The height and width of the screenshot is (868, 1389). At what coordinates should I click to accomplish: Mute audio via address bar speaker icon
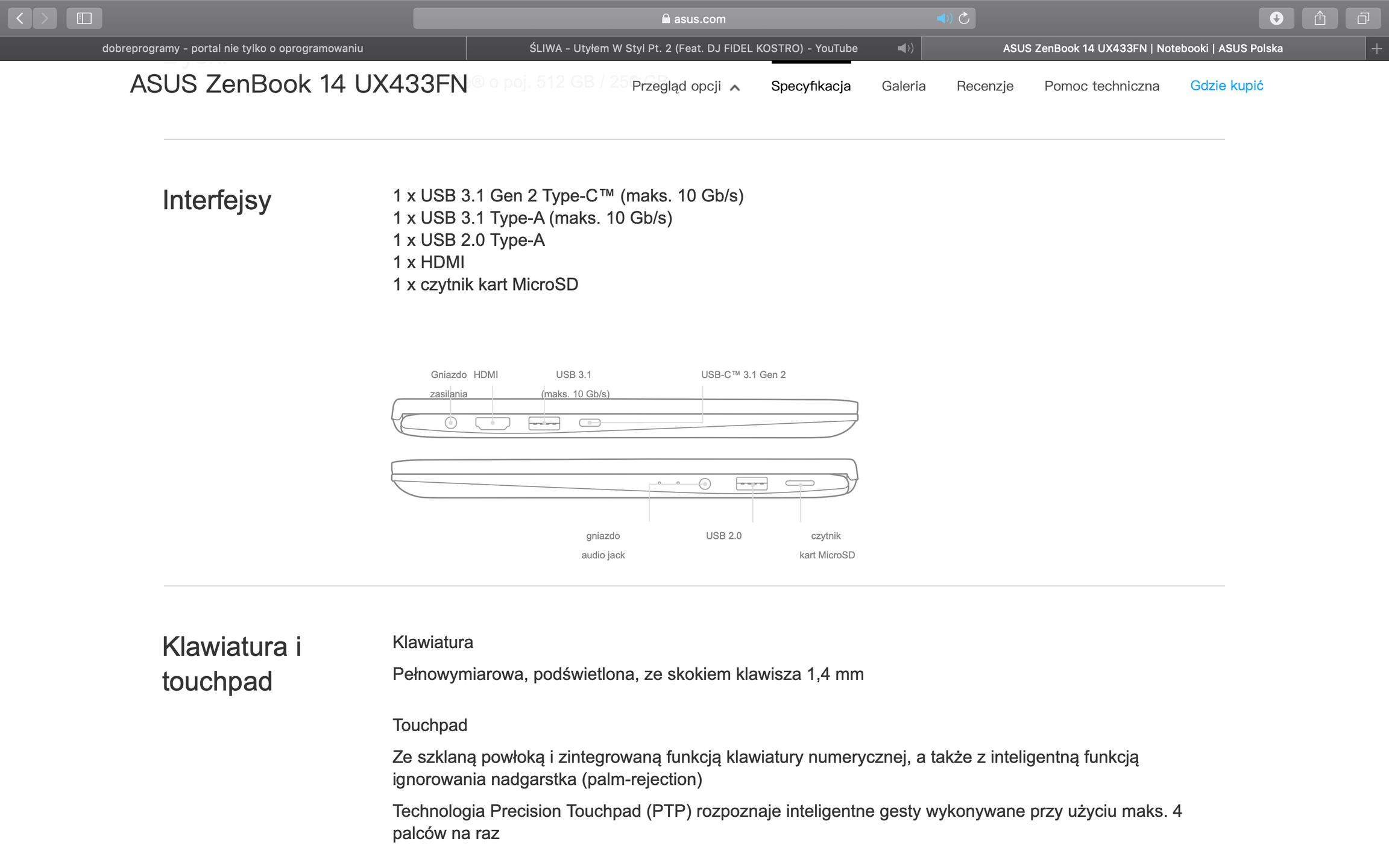click(x=943, y=19)
